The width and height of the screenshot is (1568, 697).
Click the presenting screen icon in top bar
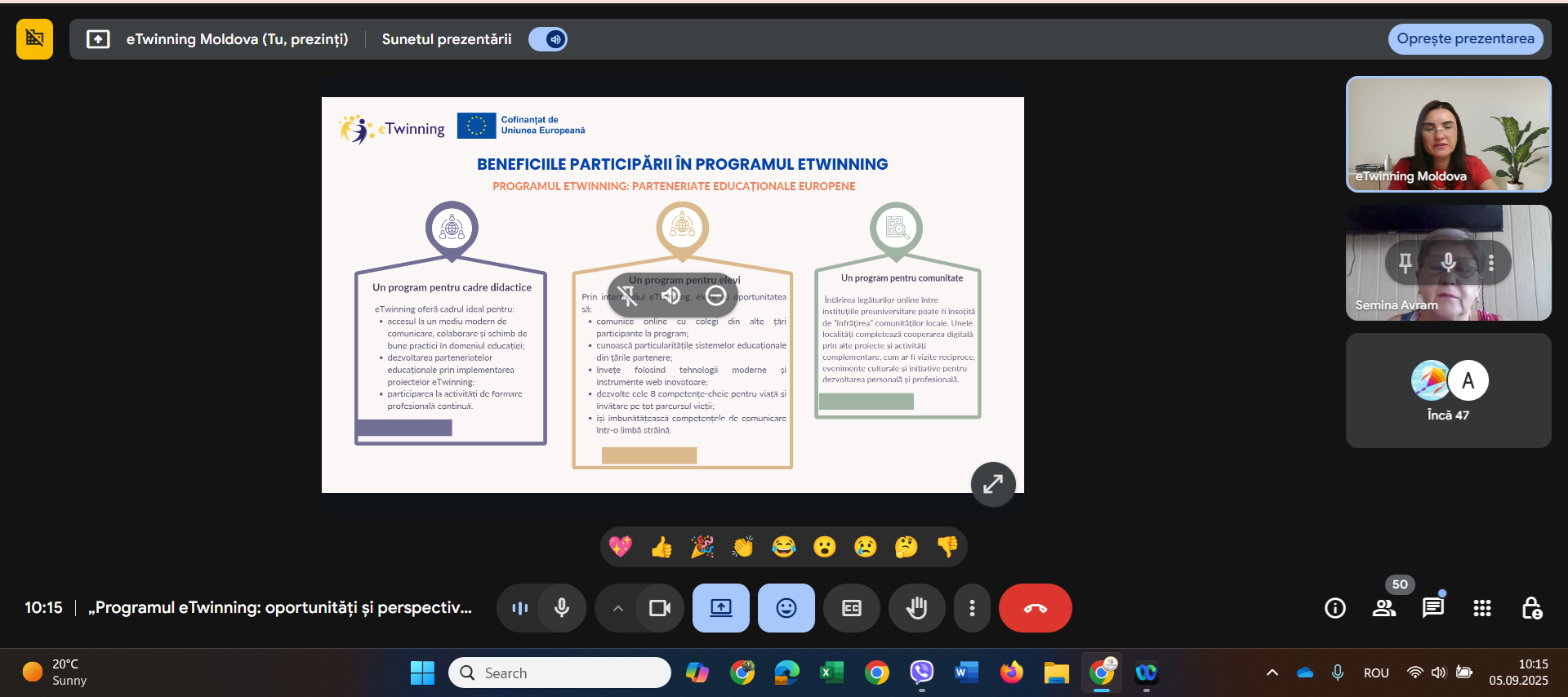point(98,39)
